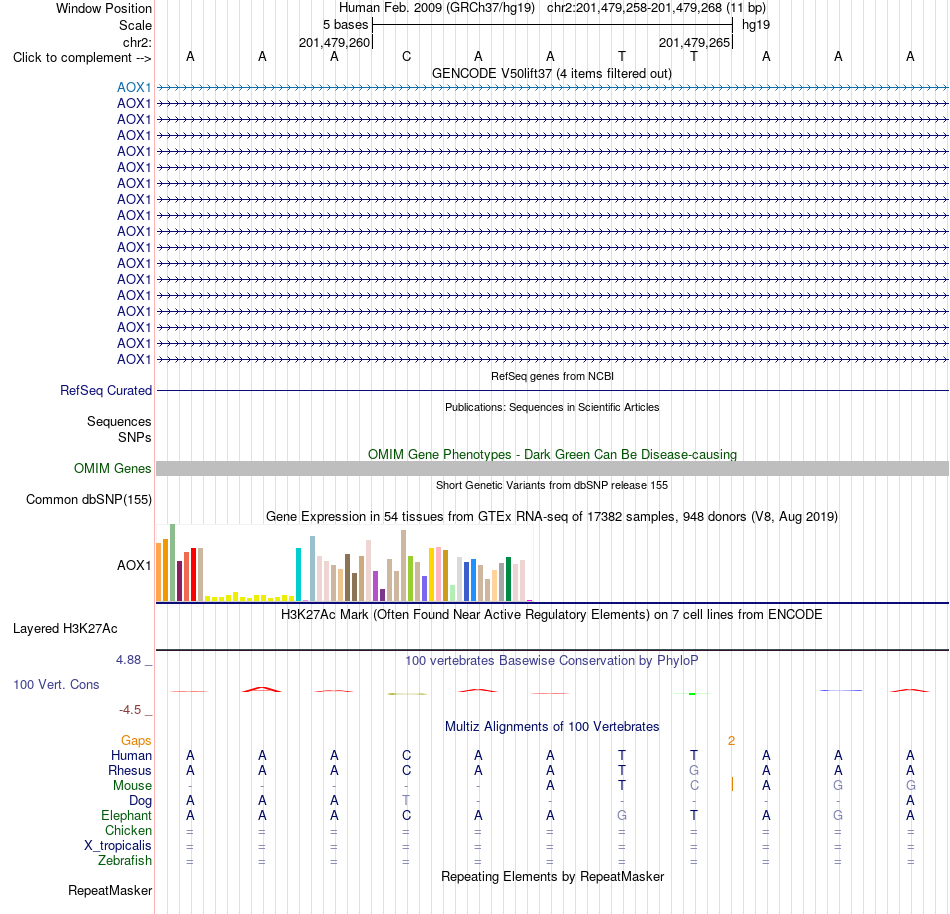Click the RefSeq Curated track label

[x=105, y=391]
